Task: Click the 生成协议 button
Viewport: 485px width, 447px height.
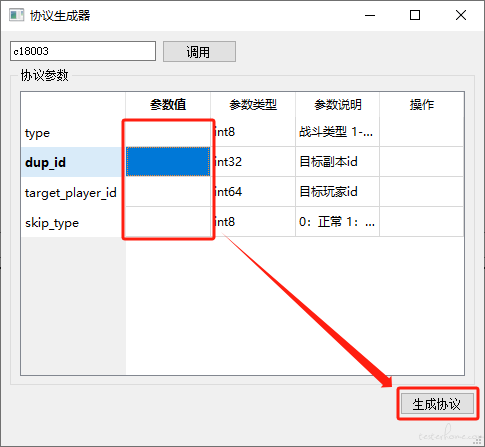Action: [x=437, y=404]
